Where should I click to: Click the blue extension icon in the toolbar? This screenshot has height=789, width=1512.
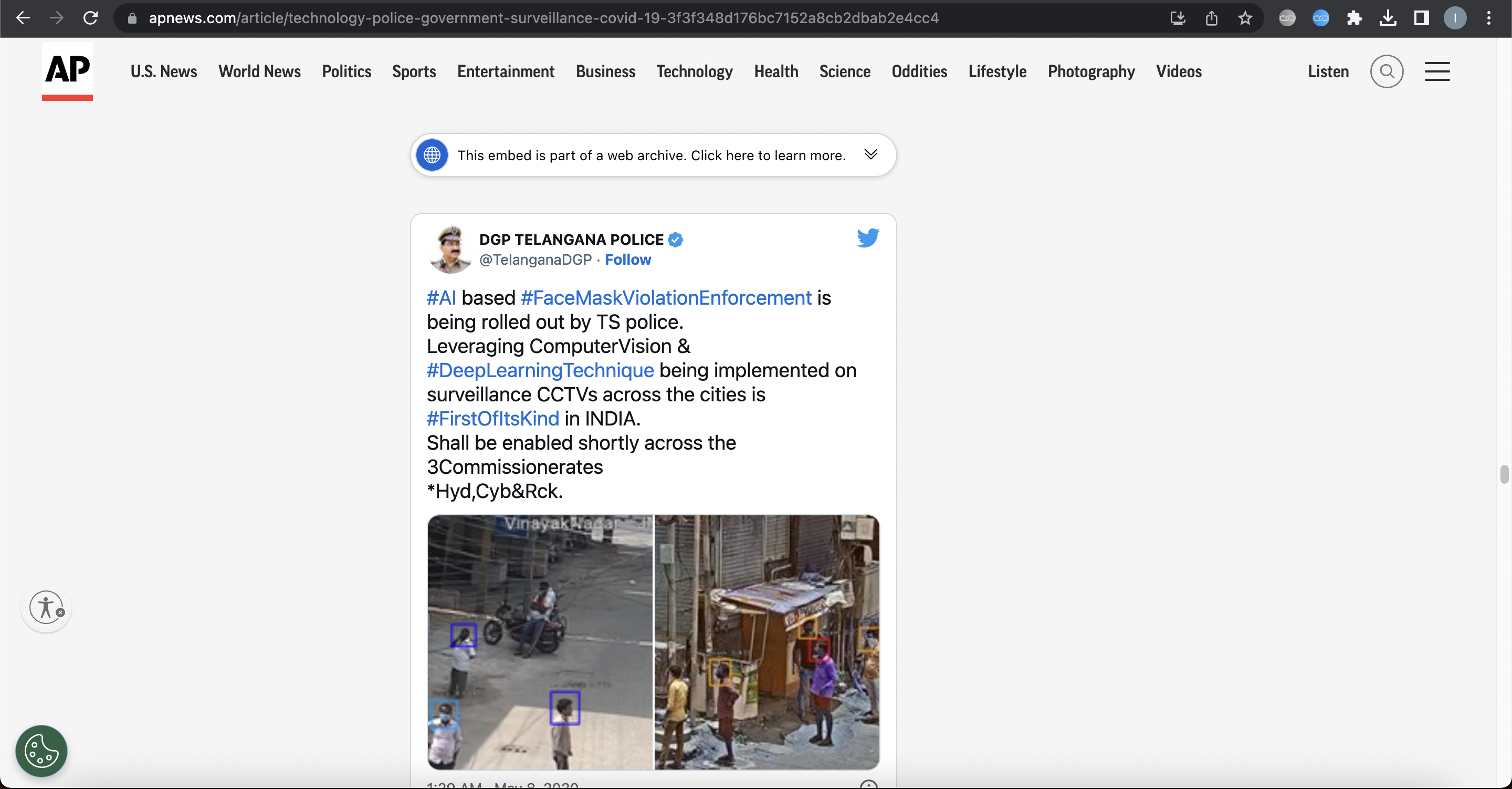tap(1321, 18)
